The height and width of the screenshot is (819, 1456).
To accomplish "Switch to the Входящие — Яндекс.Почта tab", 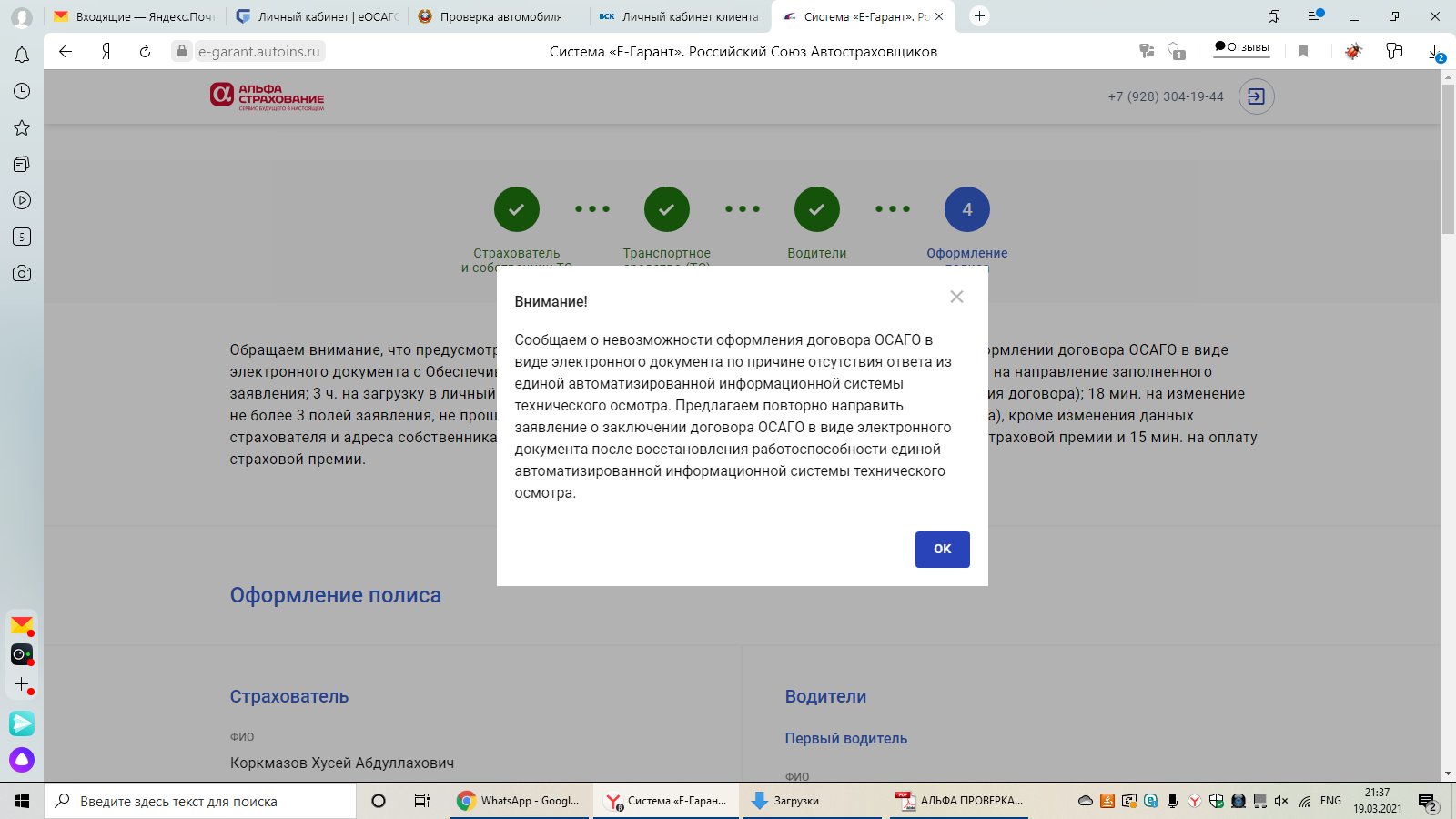I will [x=135, y=16].
